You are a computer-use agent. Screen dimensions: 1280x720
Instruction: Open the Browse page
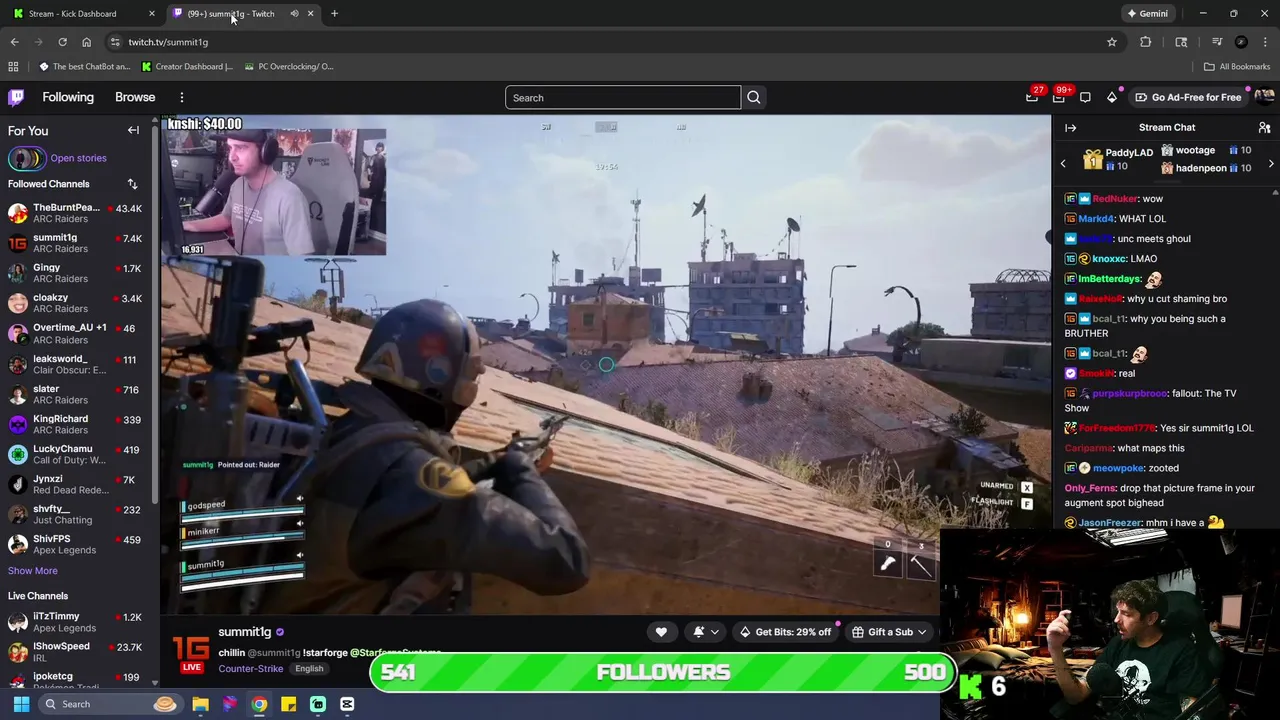coord(135,97)
